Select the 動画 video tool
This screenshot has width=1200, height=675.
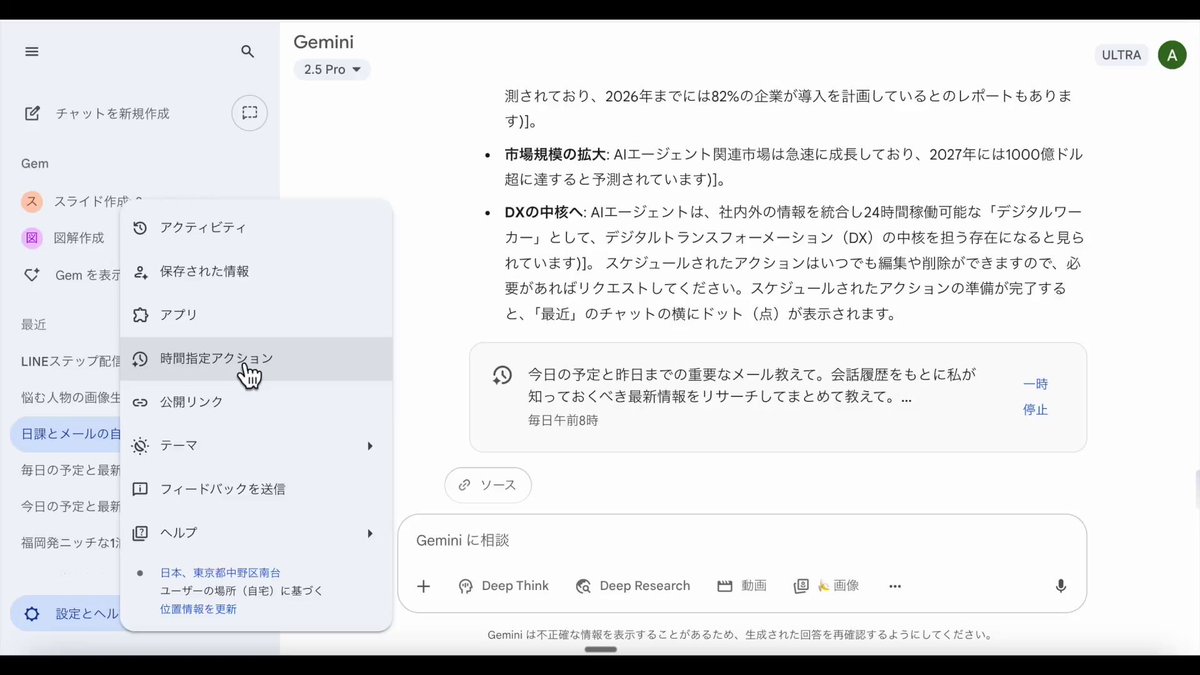pos(741,586)
